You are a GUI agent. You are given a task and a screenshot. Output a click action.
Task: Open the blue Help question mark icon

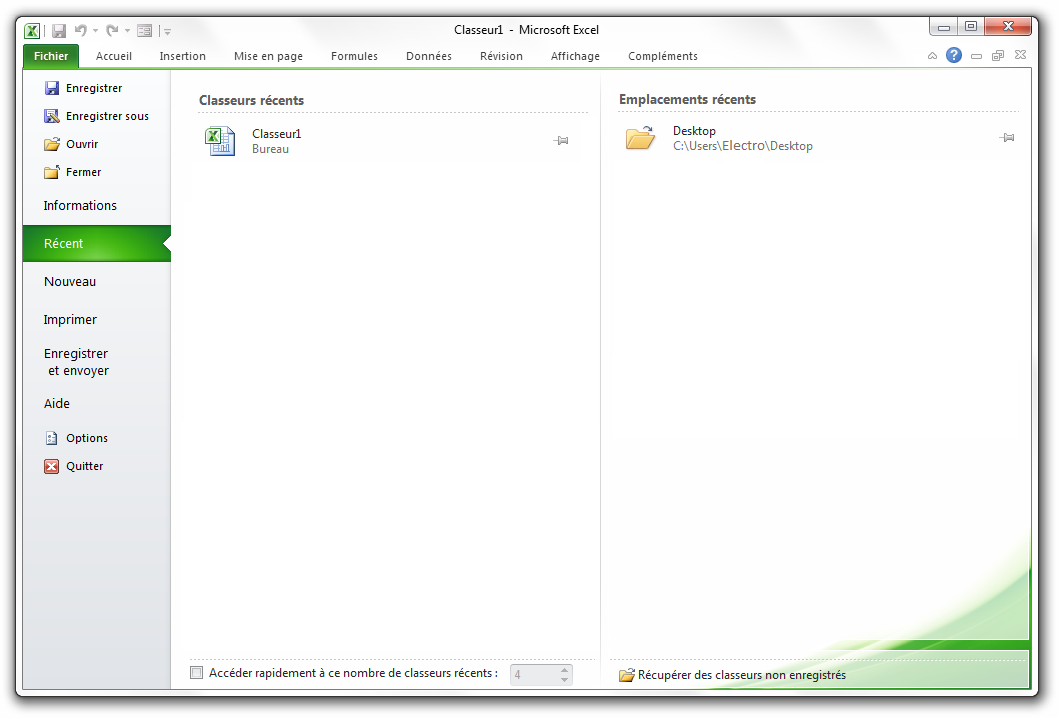pyautogui.click(x=954, y=56)
